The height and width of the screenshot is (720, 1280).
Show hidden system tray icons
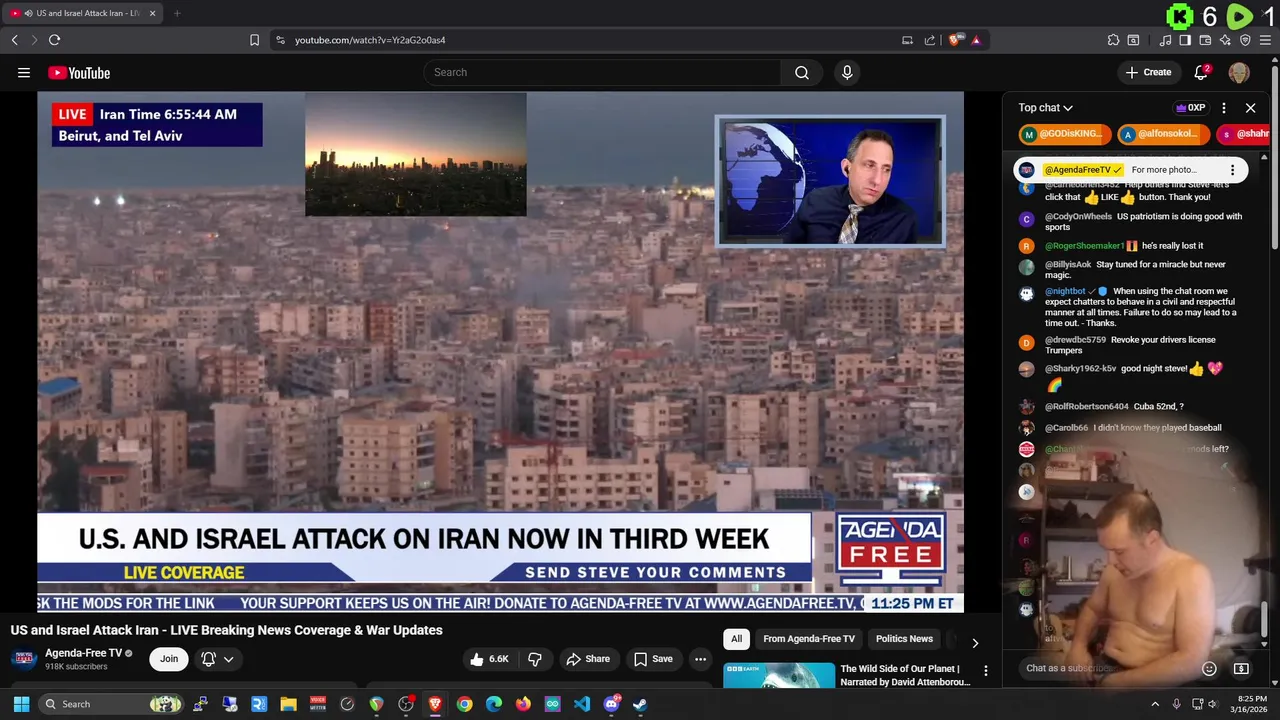pos(1155,704)
